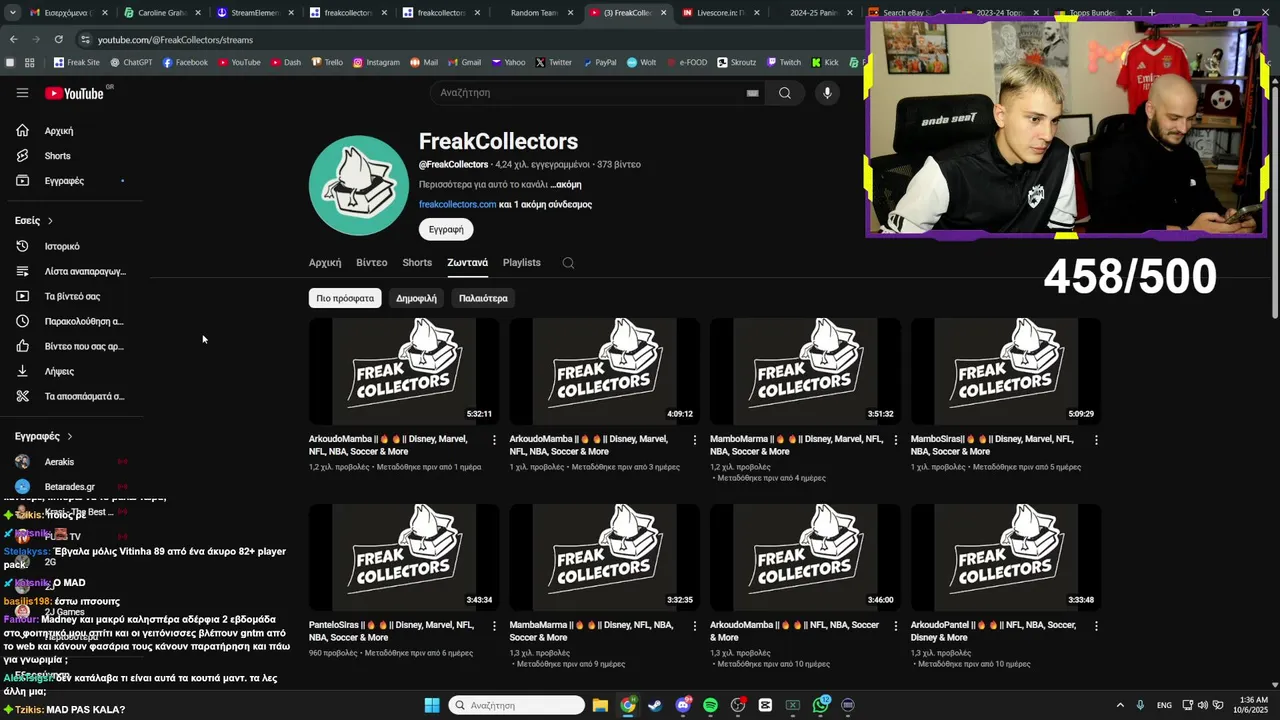The height and width of the screenshot is (720, 1280).
Task: Open WhatsApp from the taskbar
Action: pos(820,705)
